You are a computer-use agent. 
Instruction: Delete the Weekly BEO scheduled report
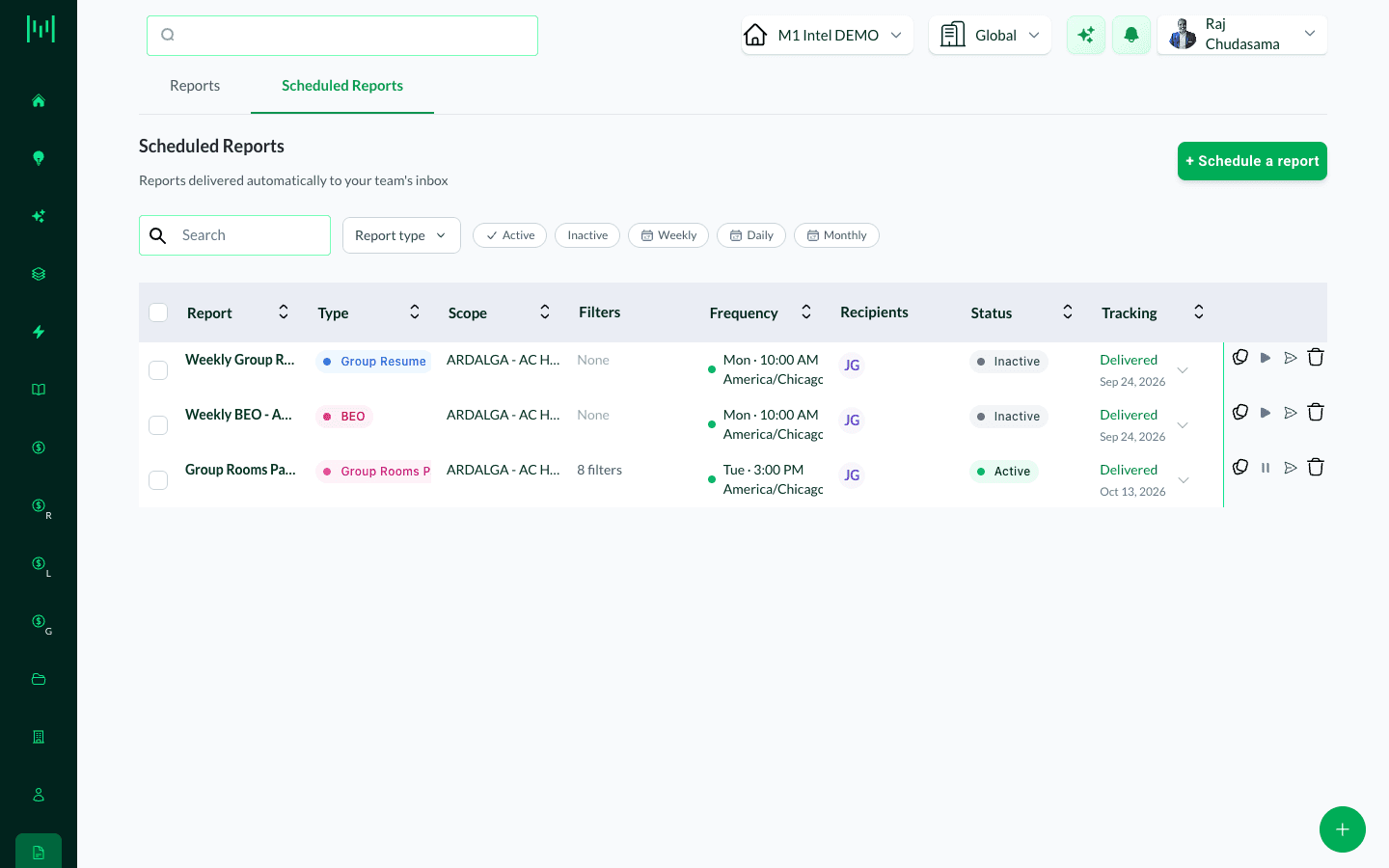pos(1316,413)
